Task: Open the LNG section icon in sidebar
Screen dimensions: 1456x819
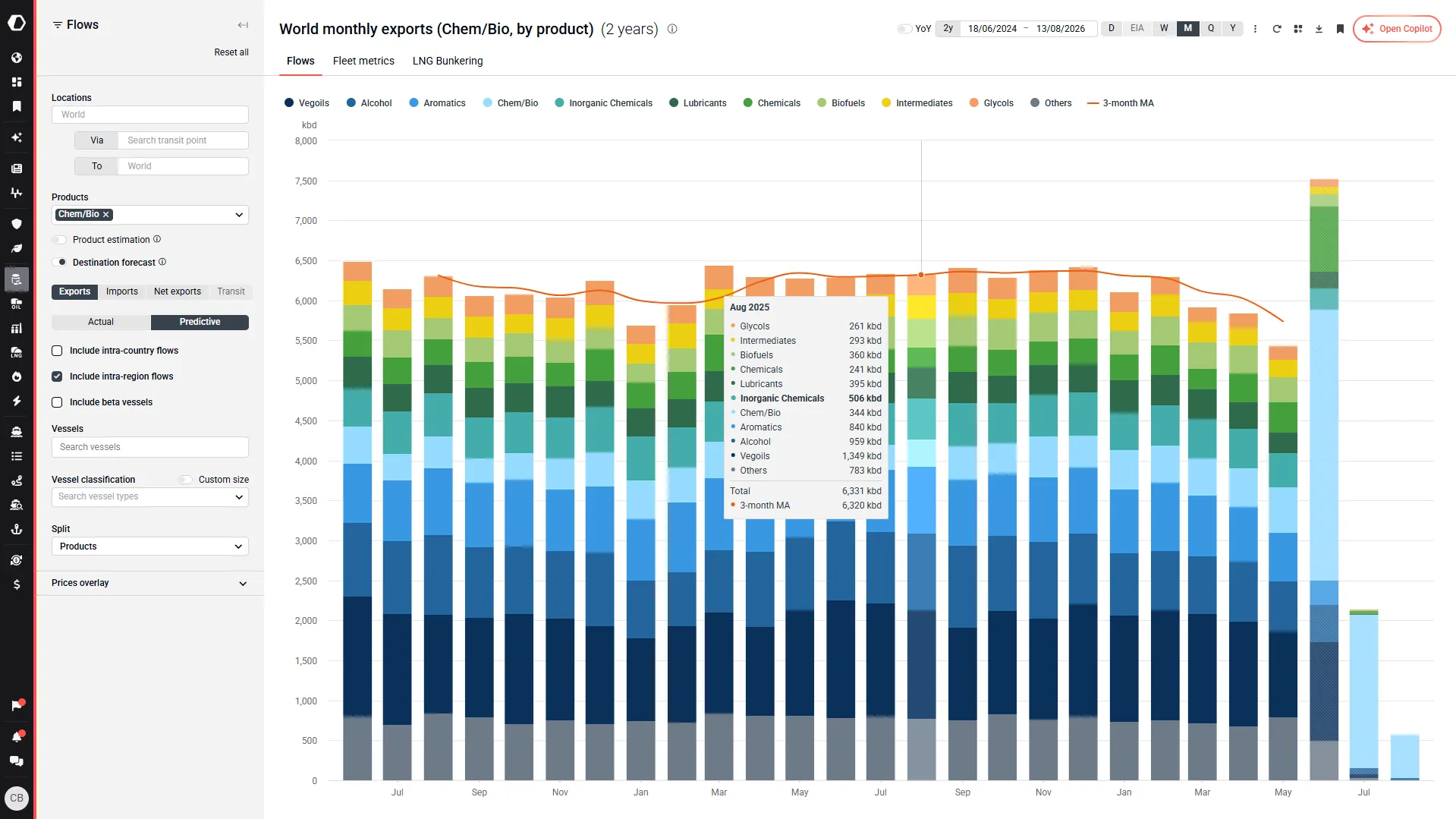Action: [x=17, y=352]
